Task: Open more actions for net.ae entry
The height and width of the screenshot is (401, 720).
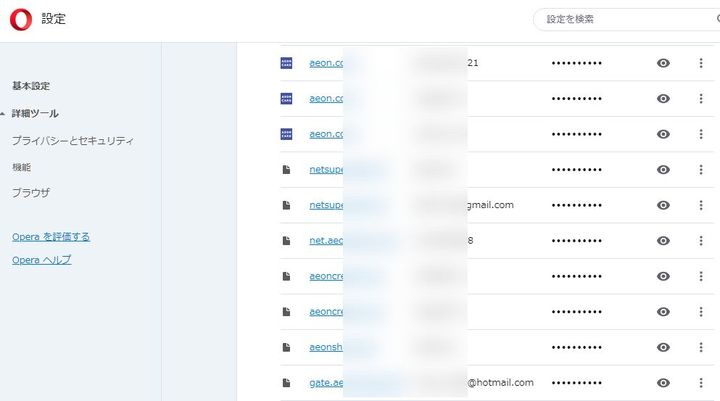Action: 700,241
